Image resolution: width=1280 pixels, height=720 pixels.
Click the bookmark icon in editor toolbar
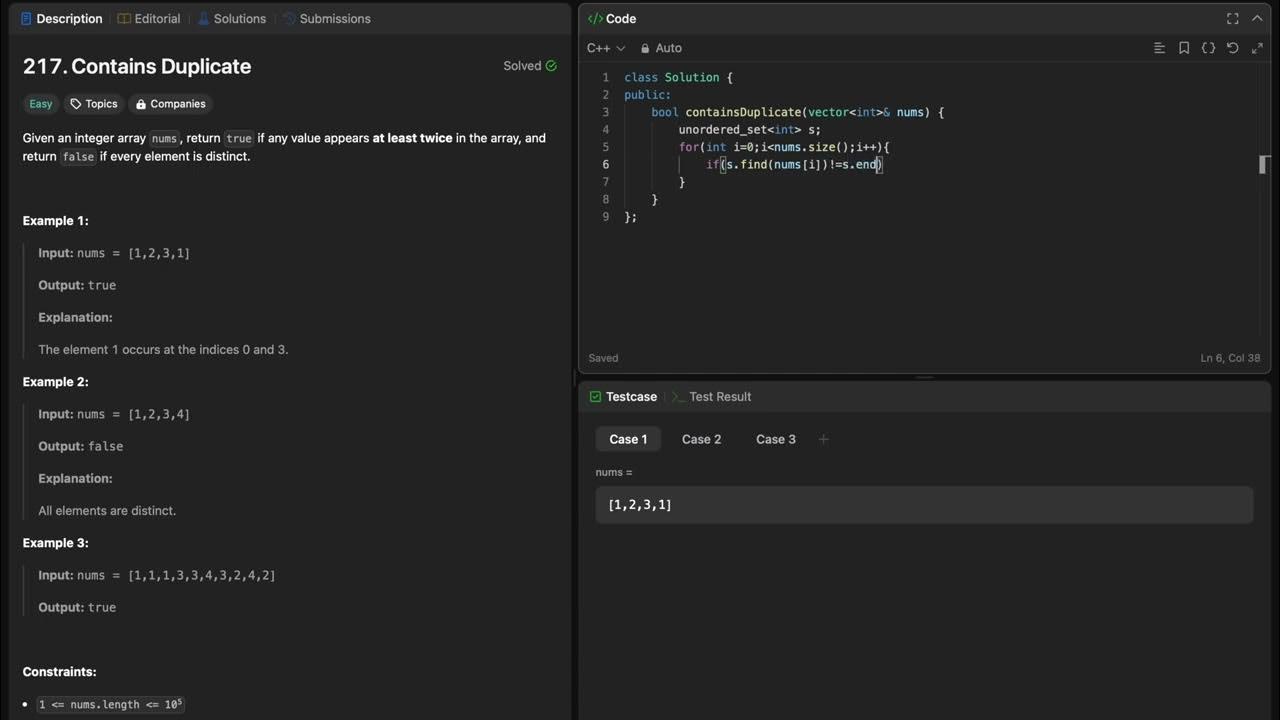(1184, 48)
